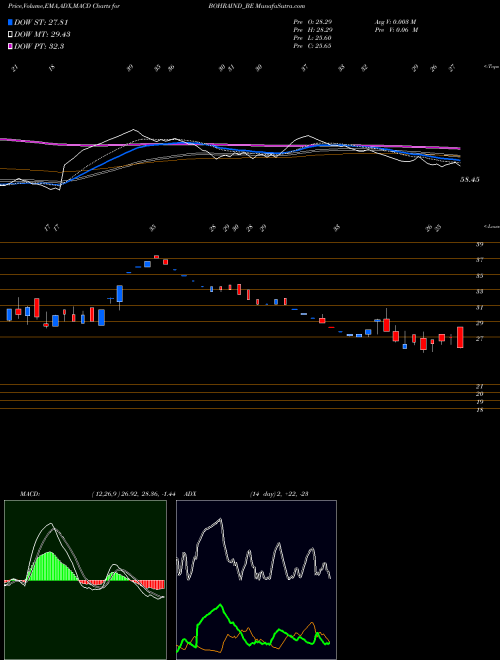The height and width of the screenshot is (660, 500).
Task: Click the 'Pre H: 28.29' value
Action: click(314, 30)
